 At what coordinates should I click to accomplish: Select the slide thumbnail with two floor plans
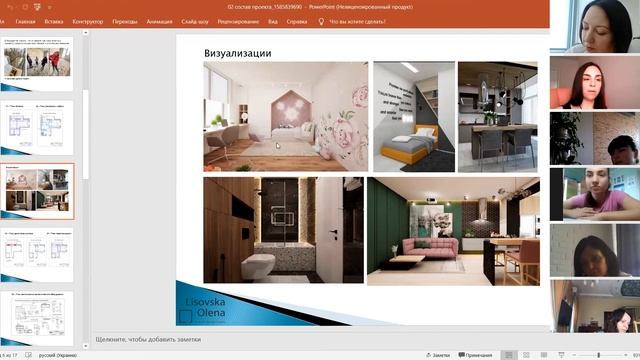click(x=37, y=128)
